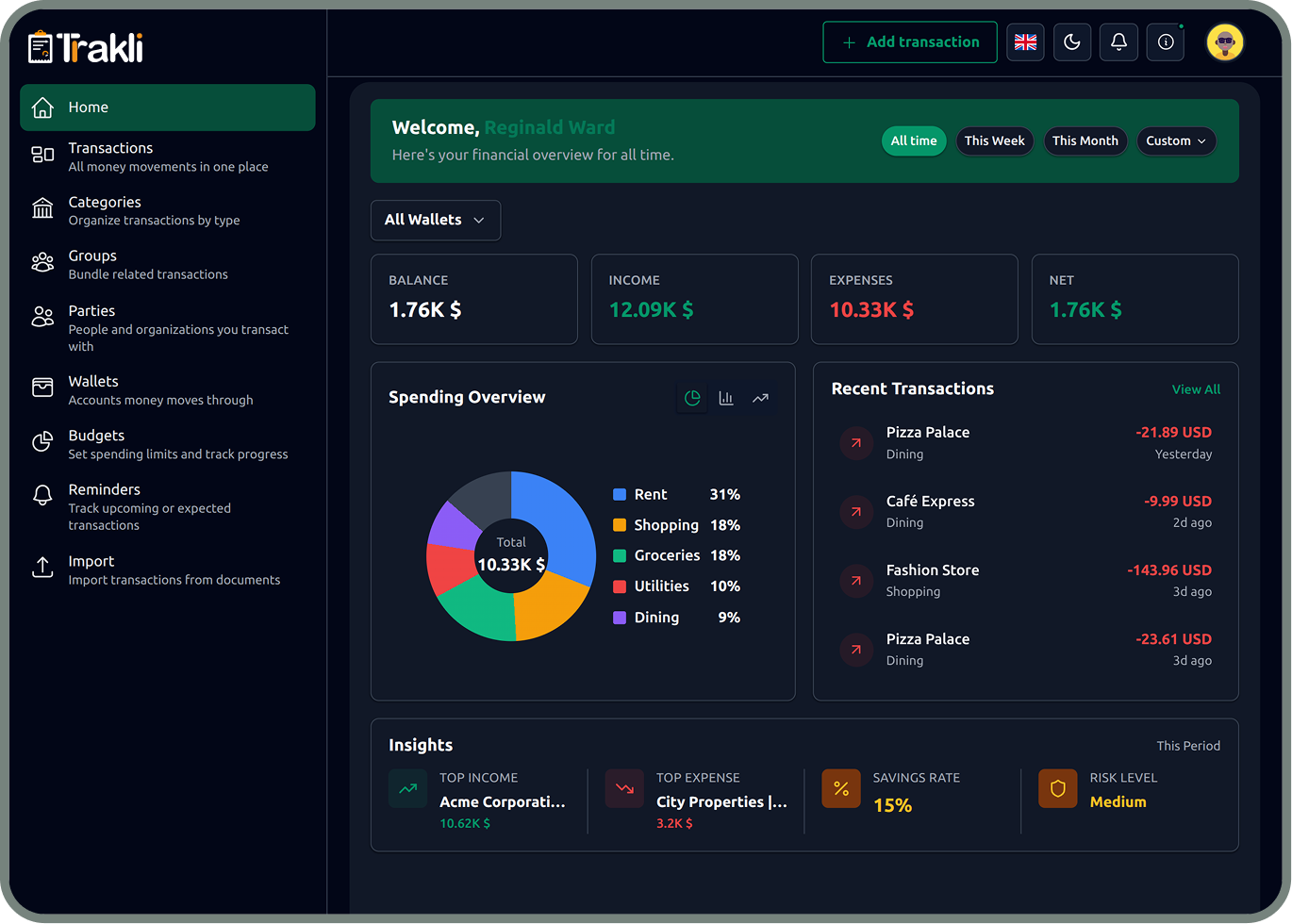The height and width of the screenshot is (924, 1292).
Task: Open the Fashion Store transaction row
Action: pyautogui.click(x=1025, y=580)
